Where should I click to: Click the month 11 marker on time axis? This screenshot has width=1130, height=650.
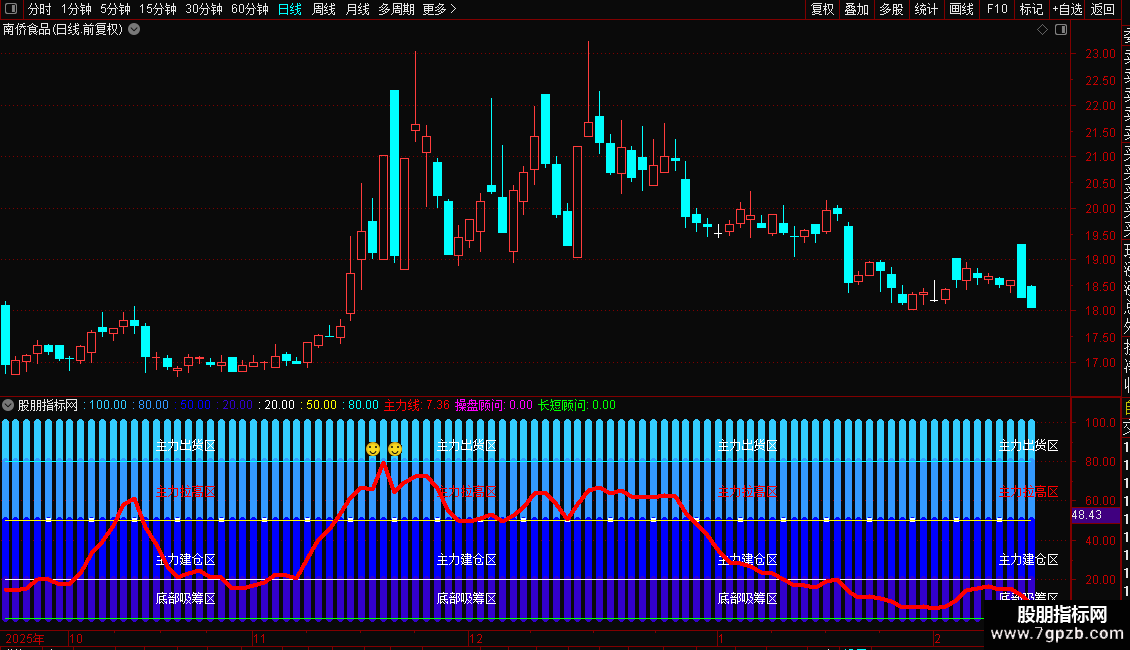click(x=259, y=638)
